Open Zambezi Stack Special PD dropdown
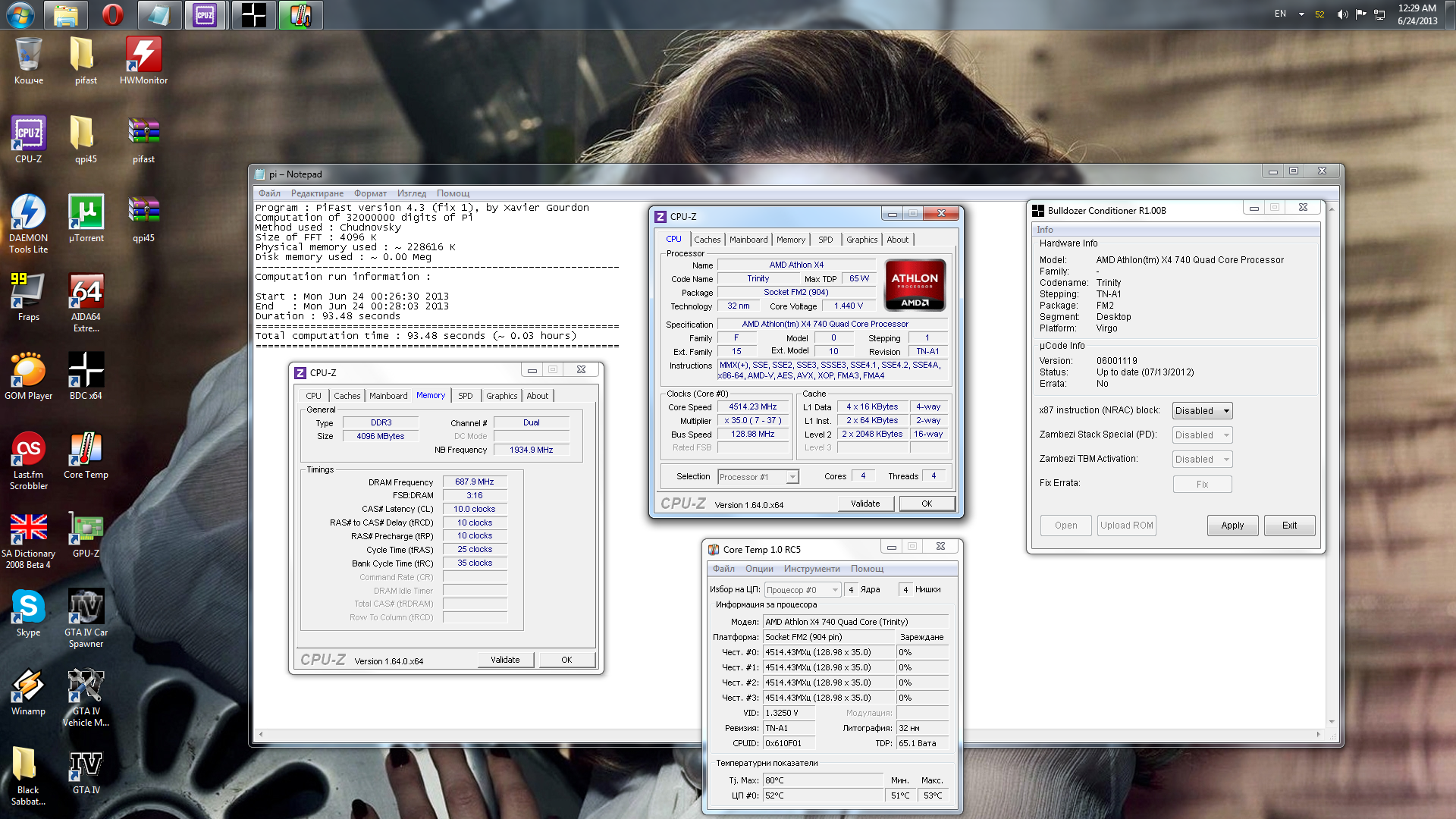 click(x=1202, y=435)
